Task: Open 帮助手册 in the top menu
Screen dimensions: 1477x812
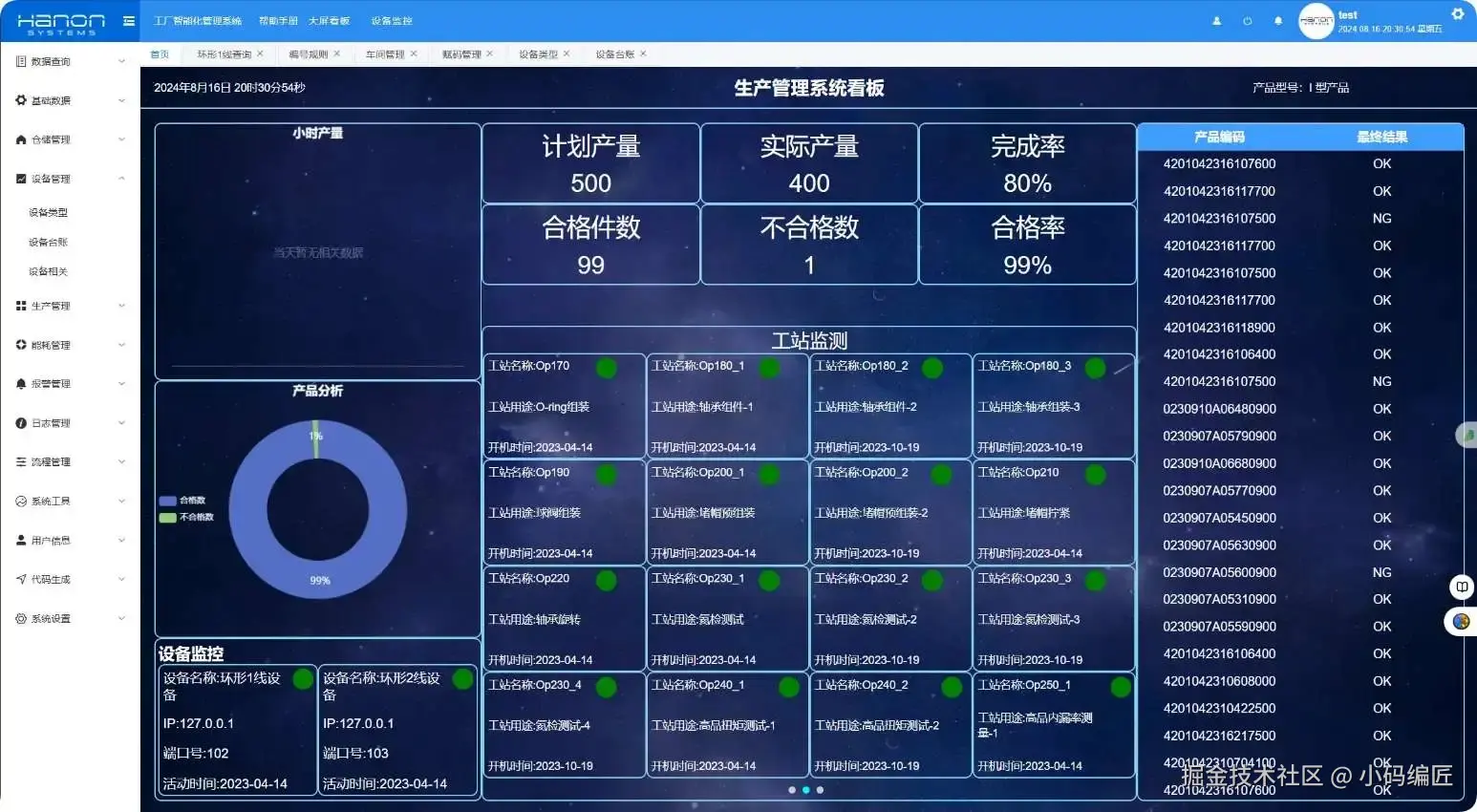Action: click(278, 21)
